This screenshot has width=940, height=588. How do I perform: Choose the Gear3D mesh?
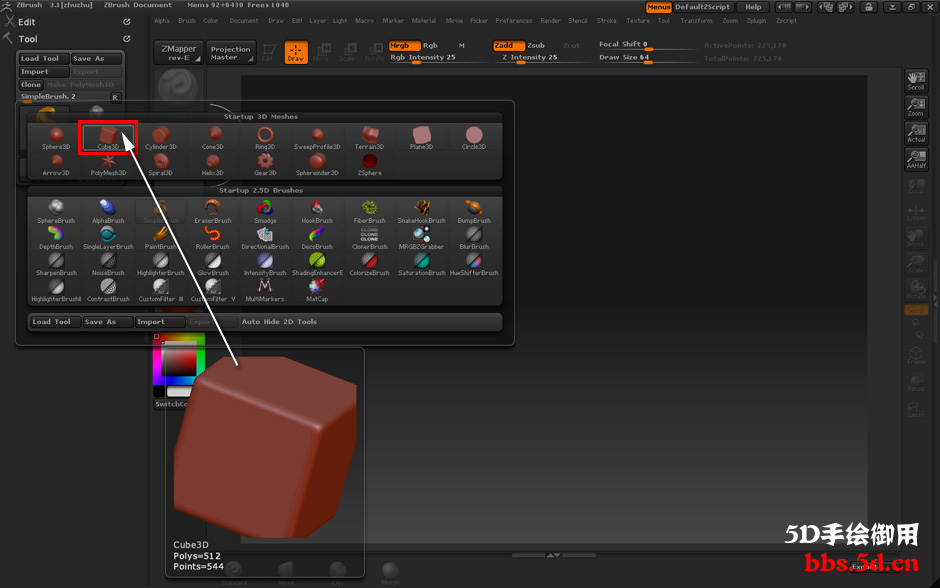point(265,164)
